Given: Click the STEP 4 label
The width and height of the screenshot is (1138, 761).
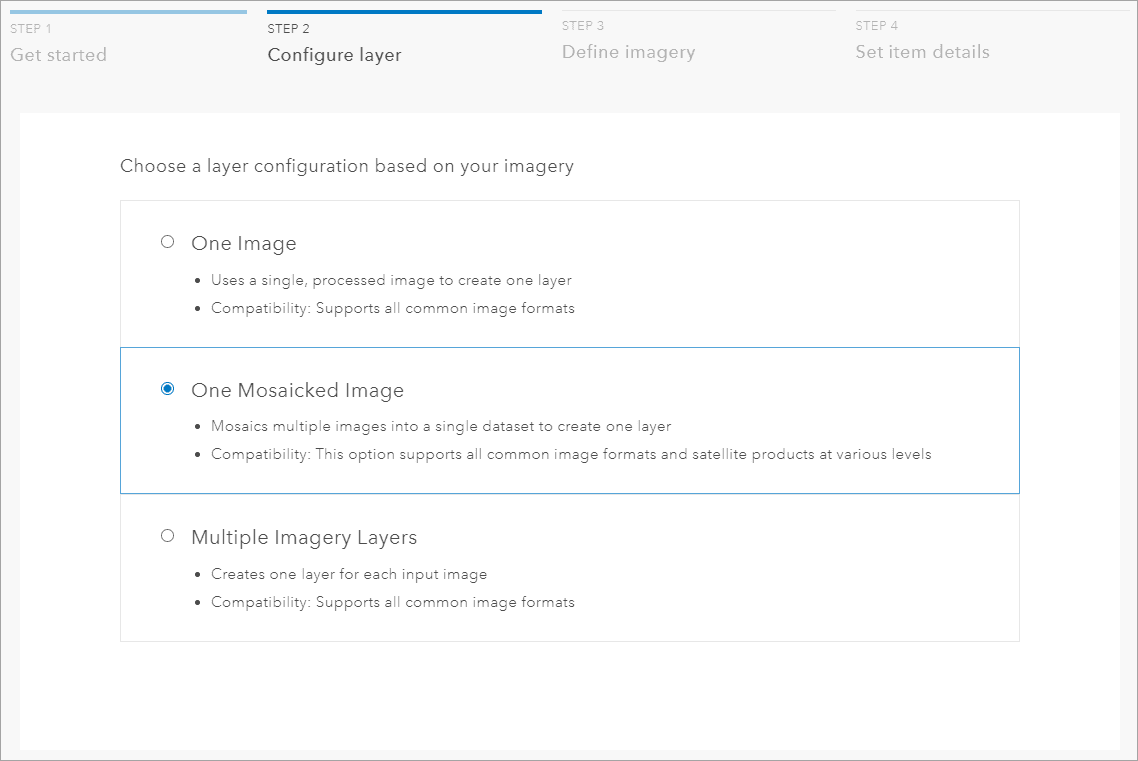Looking at the screenshot, I should point(875,25).
